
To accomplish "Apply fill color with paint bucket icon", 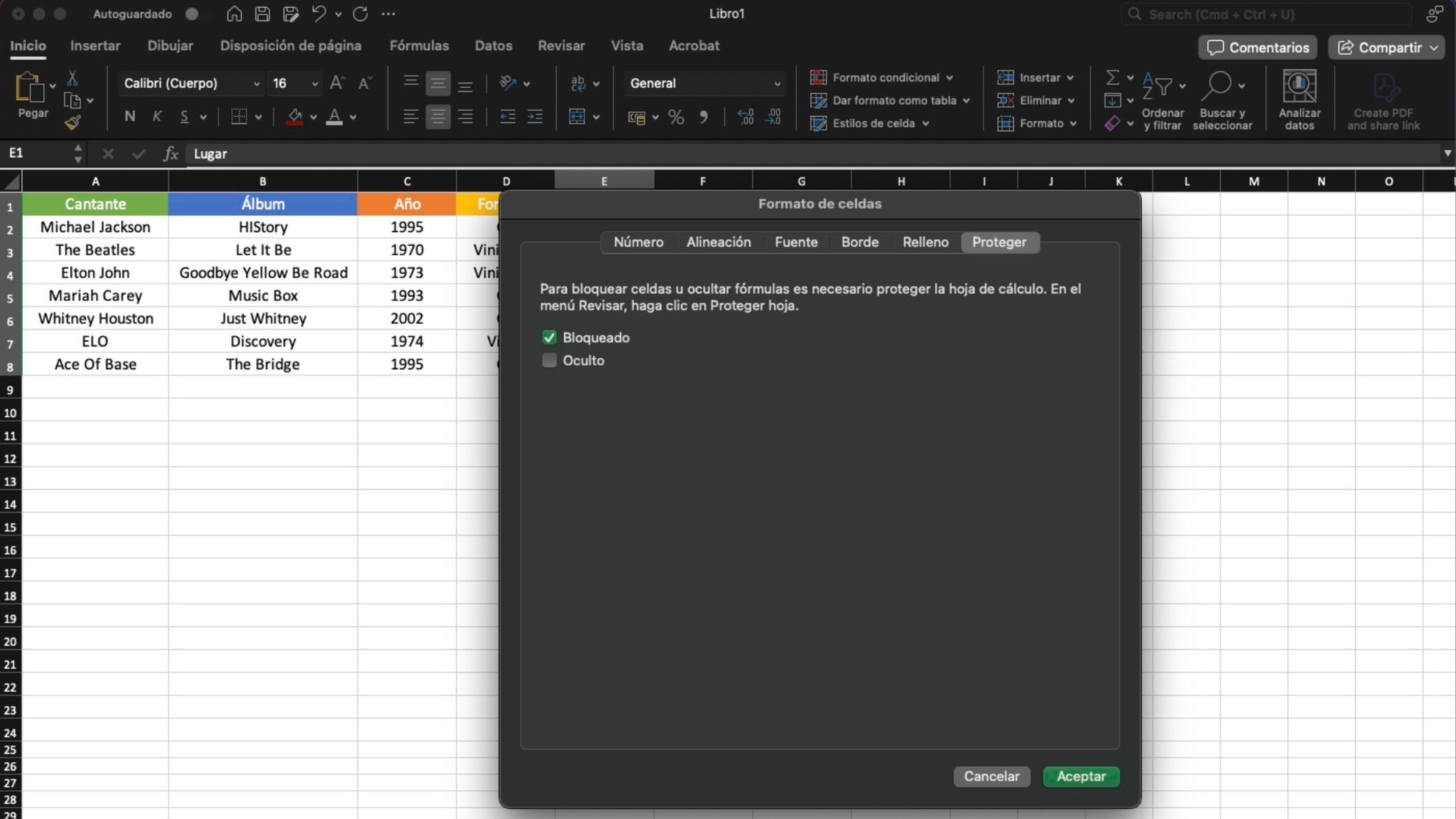I will pos(295,116).
